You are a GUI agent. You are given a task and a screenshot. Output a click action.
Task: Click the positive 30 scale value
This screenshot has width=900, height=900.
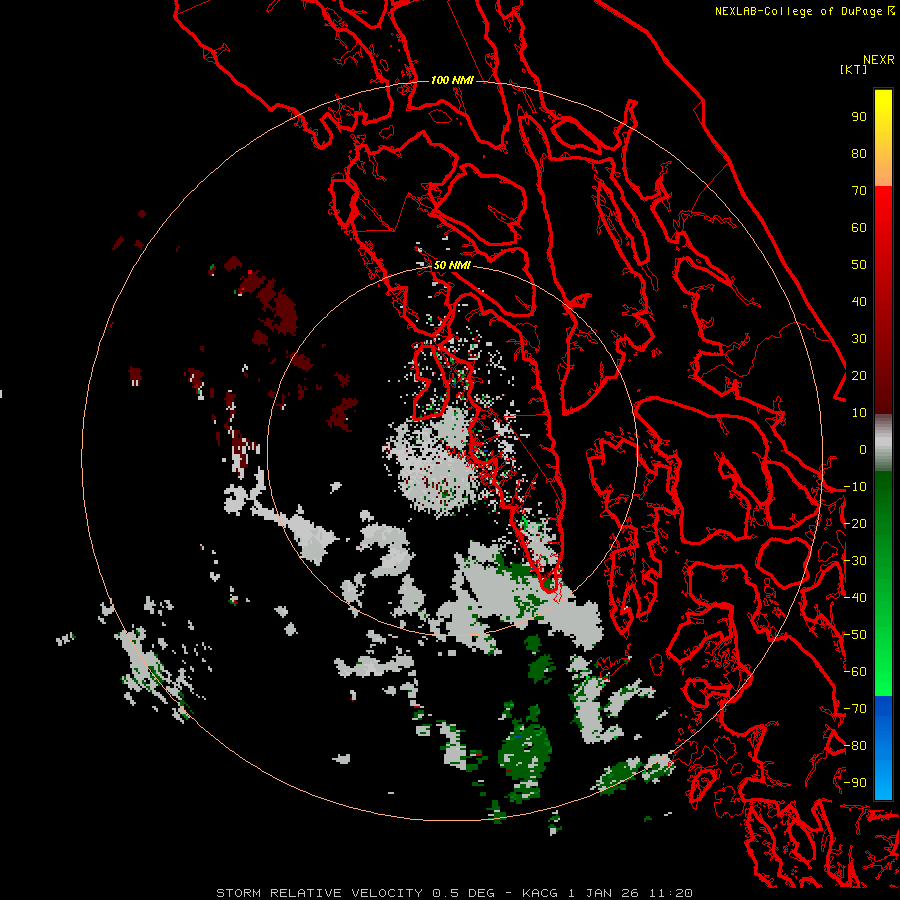pyautogui.click(x=859, y=339)
